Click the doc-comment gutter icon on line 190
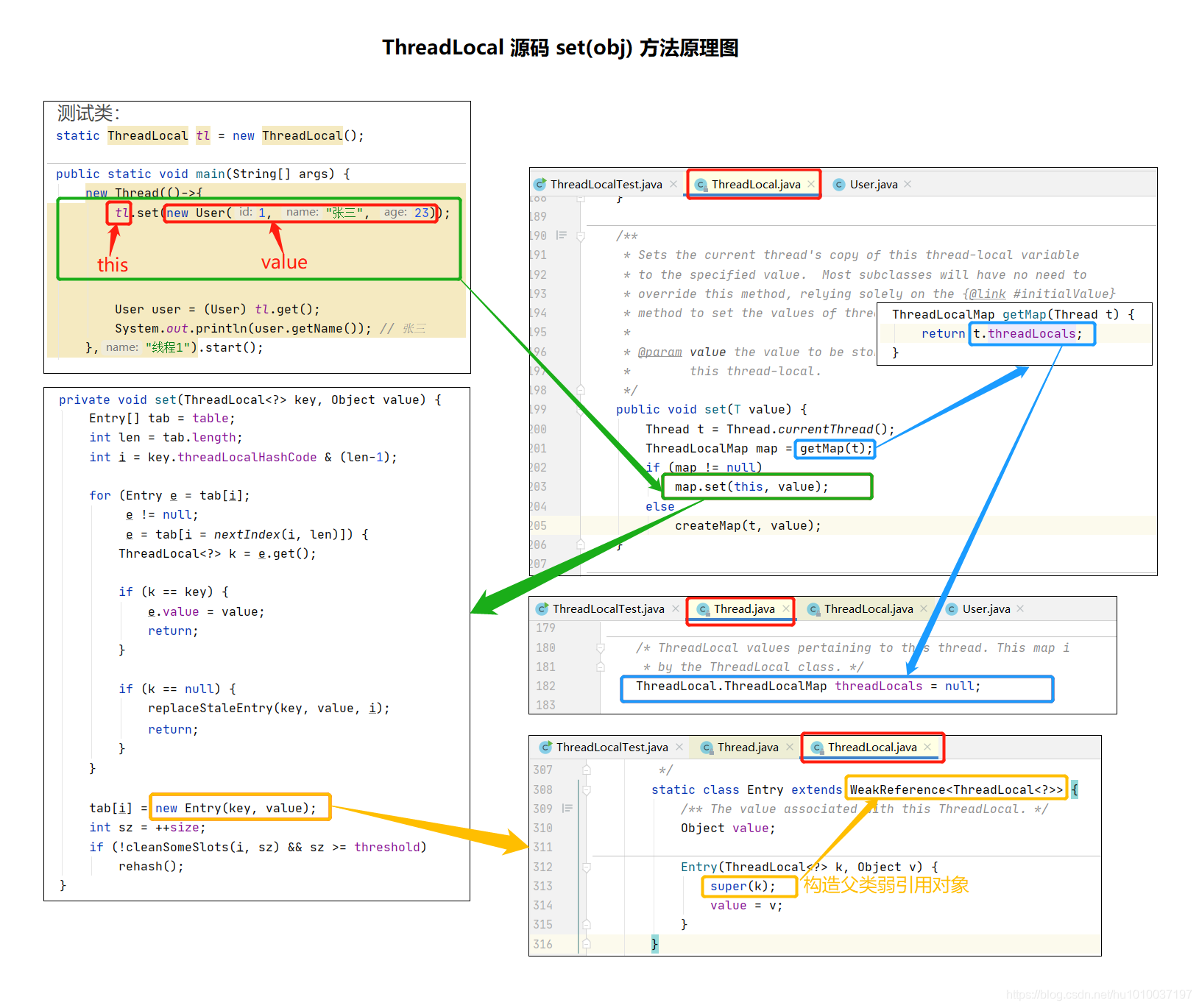Screen dimensions: 1199x1008 (x=562, y=235)
